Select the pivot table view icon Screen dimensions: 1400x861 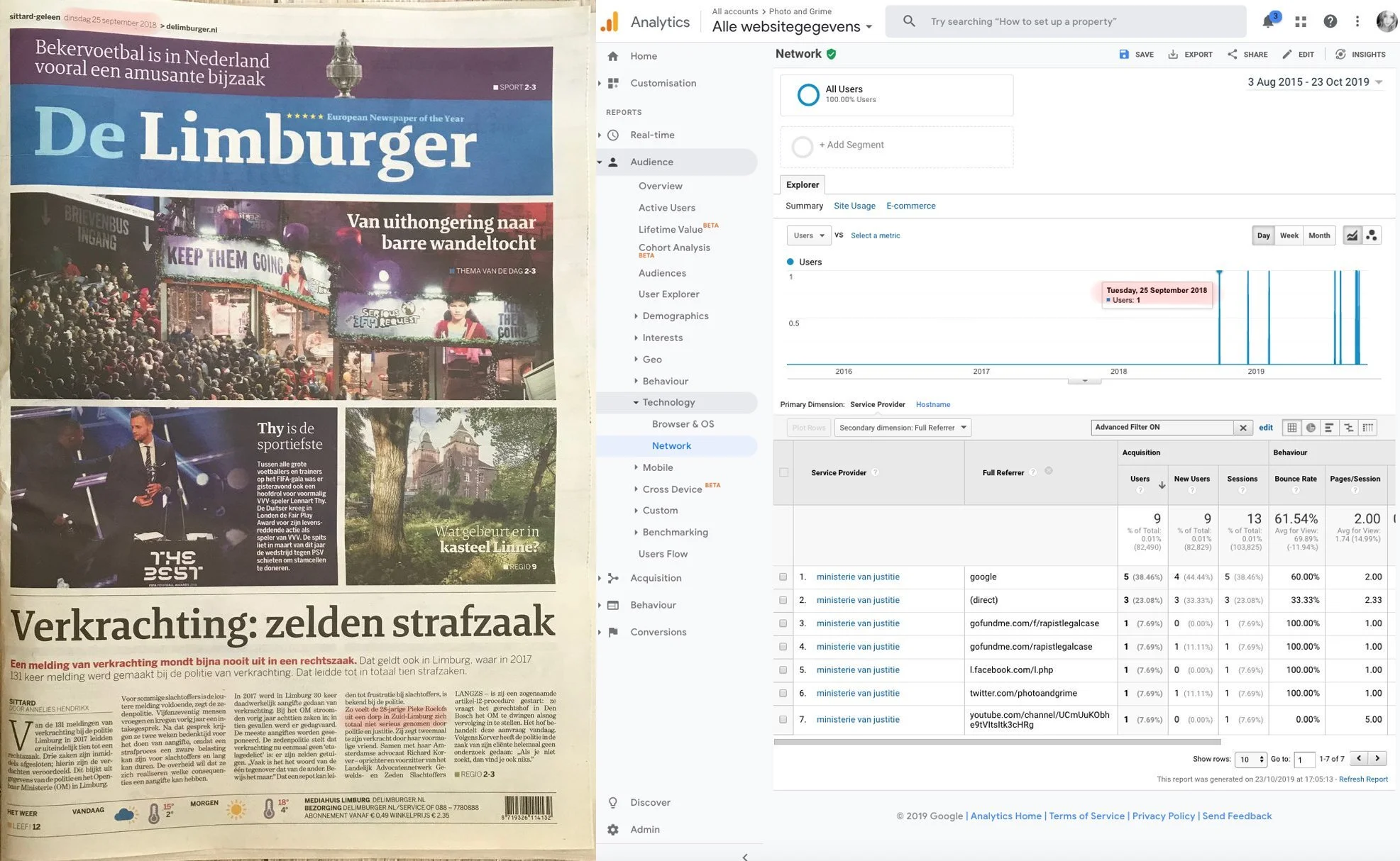pos(1367,428)
